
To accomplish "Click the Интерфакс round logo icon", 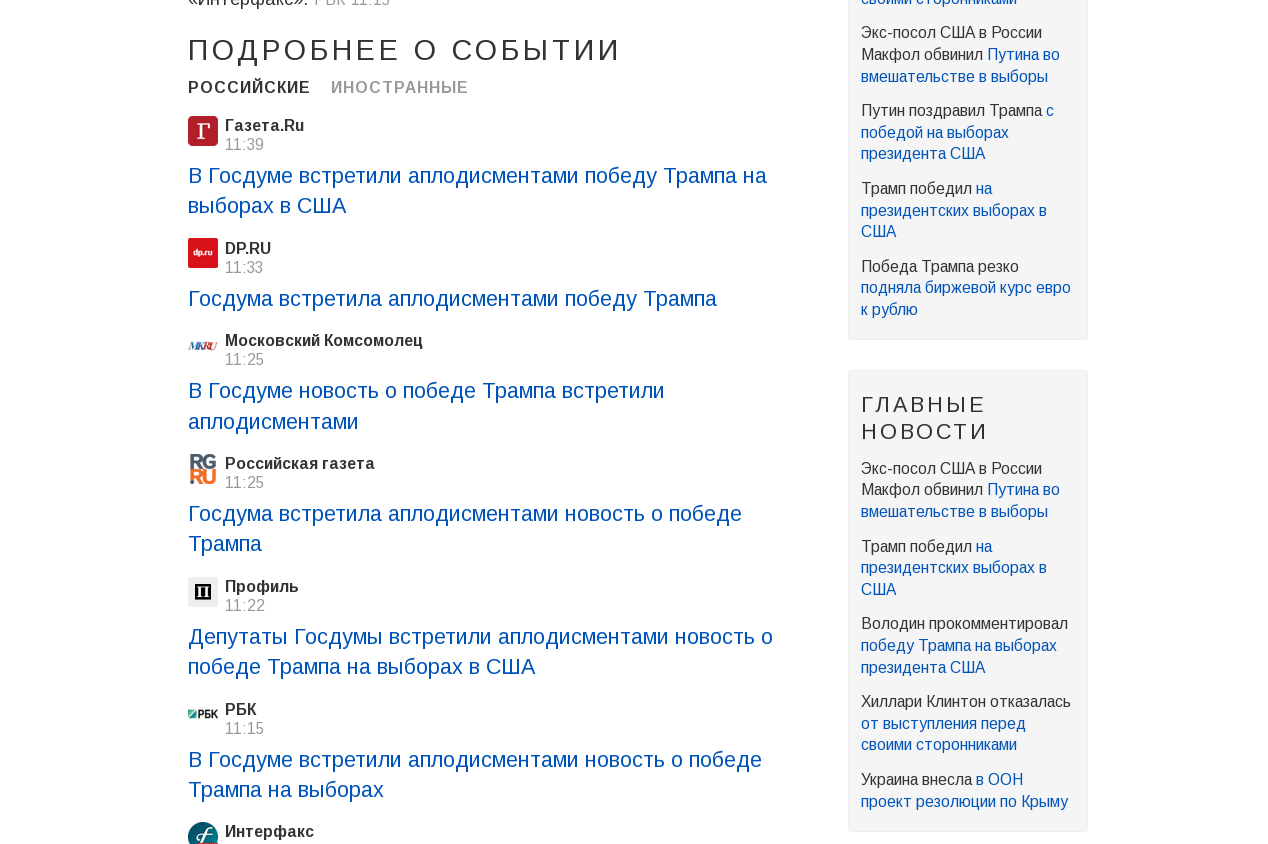I will 203,834.
